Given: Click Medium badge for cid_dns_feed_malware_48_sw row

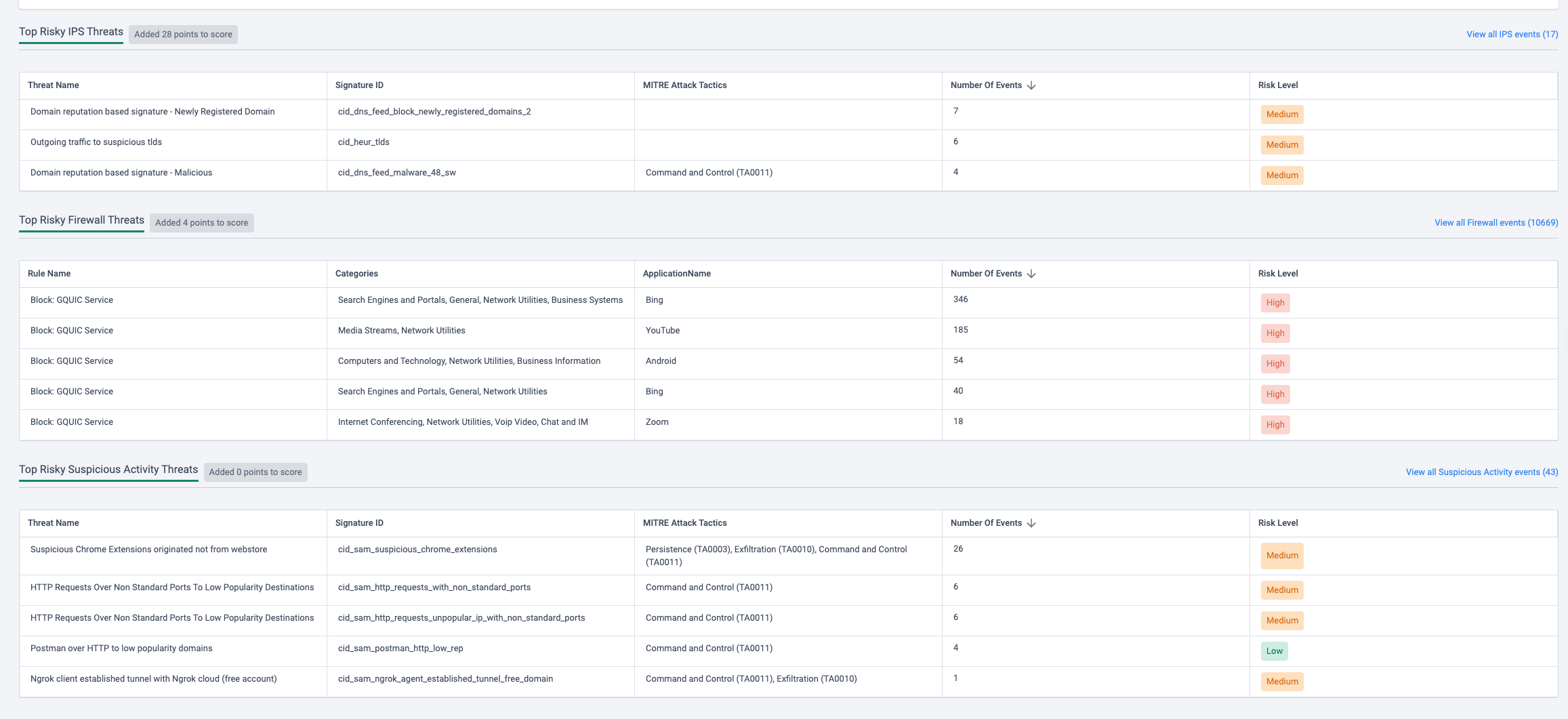Looking at the screenshot, I should (1282, 176).
